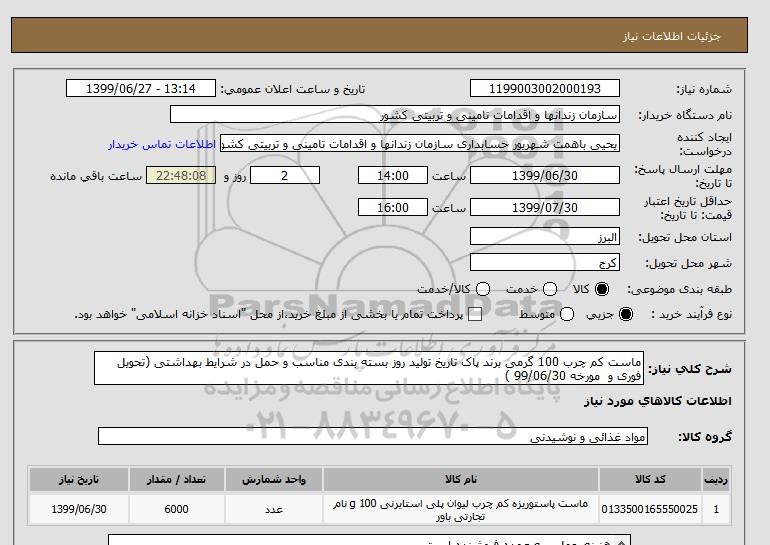The height and width of the screenshot is (545, 770).
Task: Click the delivery province field البرز
Action: (545, 237)
